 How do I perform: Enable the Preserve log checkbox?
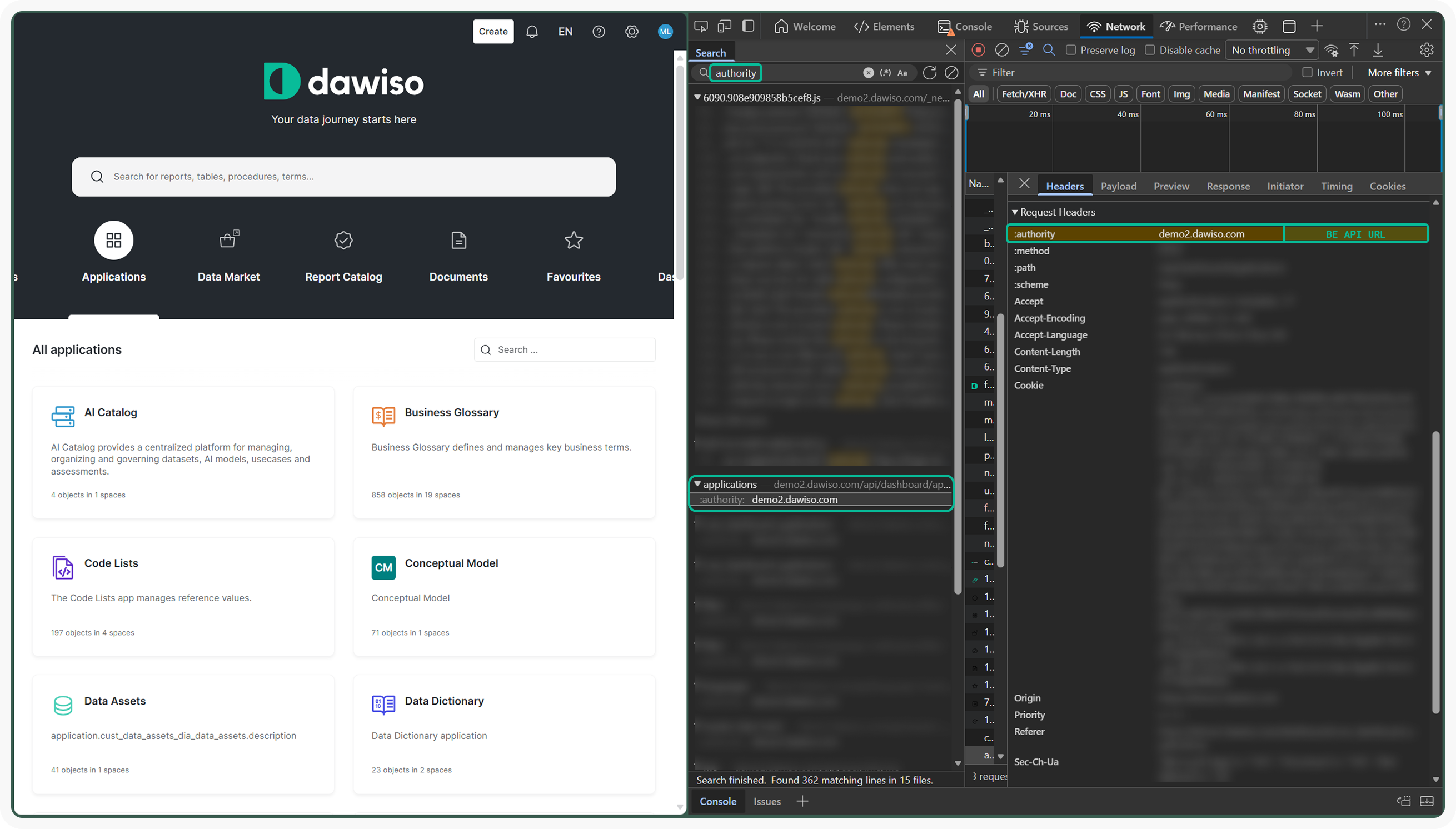[1071, 50]
